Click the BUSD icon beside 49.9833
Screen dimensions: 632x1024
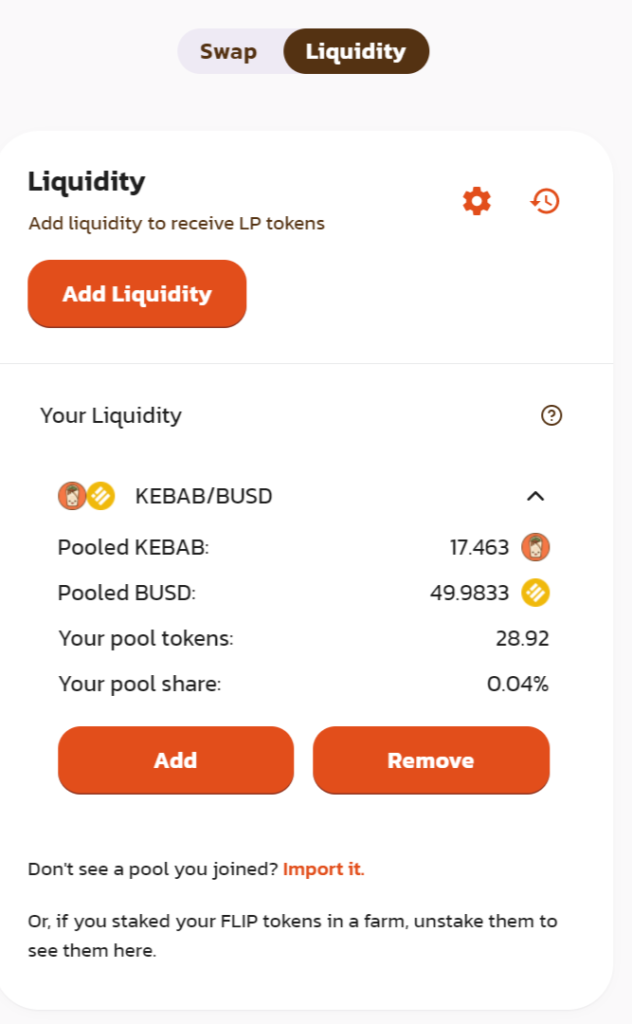(536, 593)
